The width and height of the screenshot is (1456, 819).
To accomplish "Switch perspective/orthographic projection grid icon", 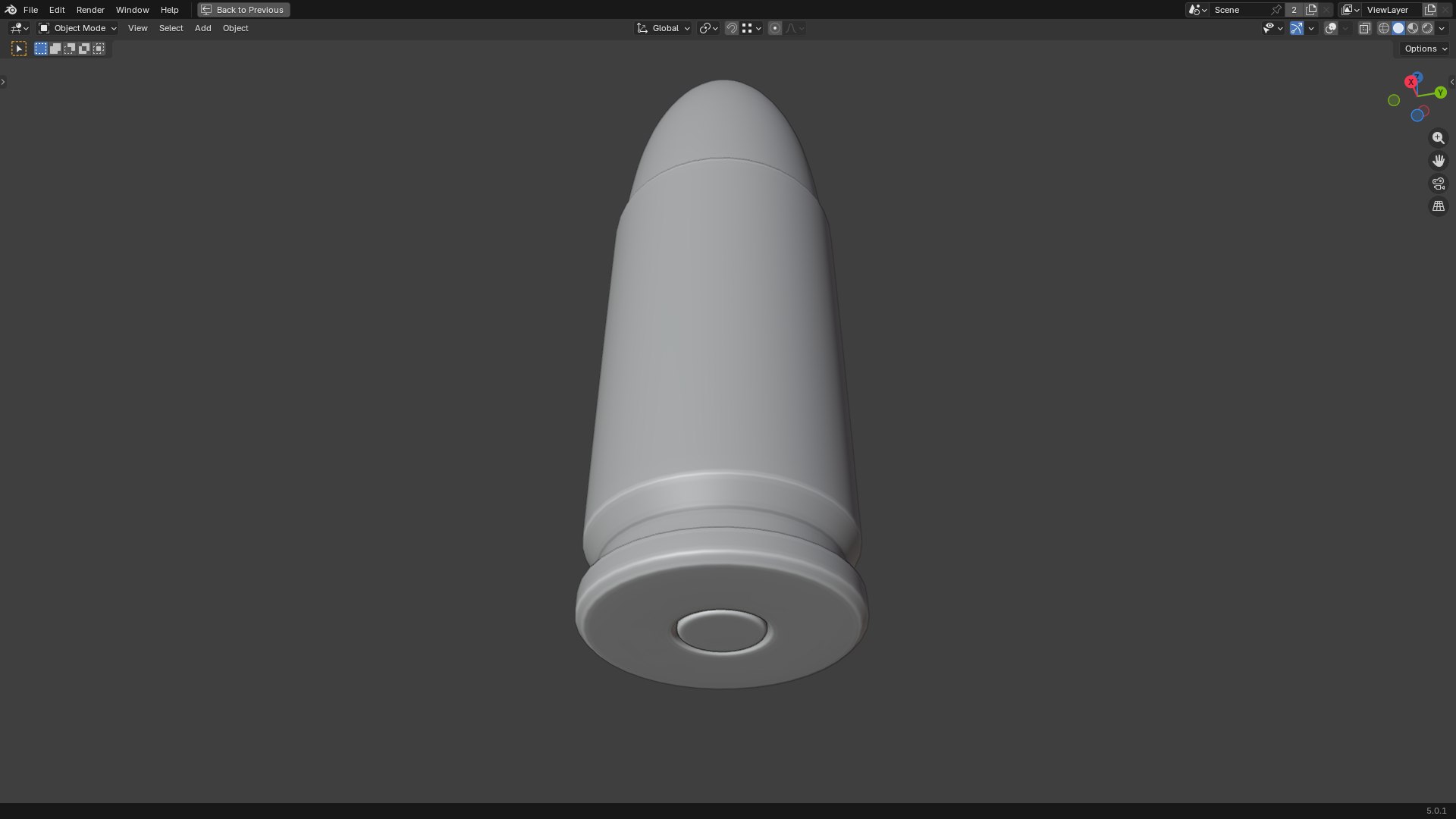I will (x=1438, y=206).
